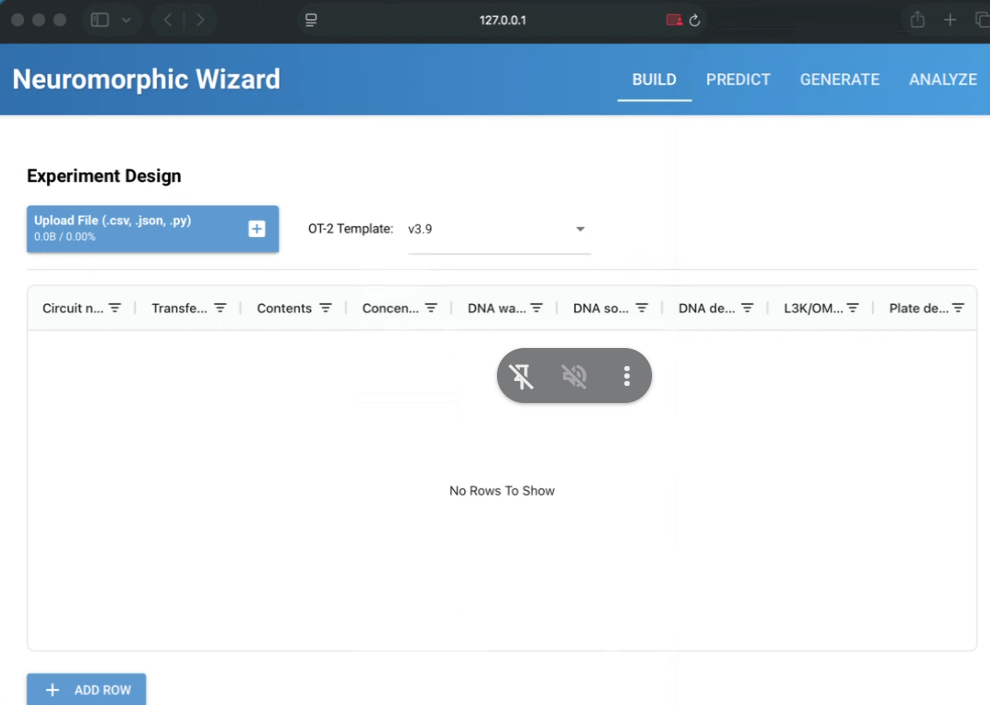
Task: Click the ADD ROW button
Action: 86,689
